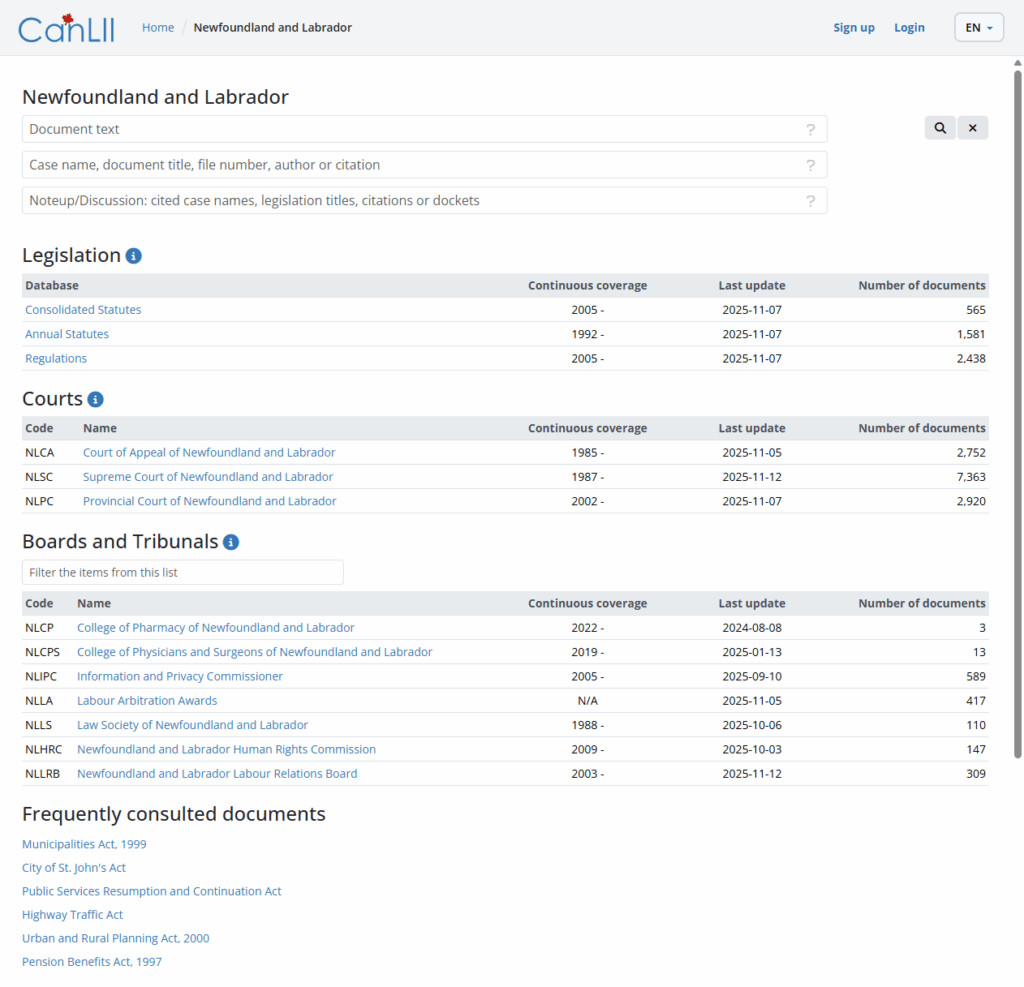The width and height of the screenshot is (1024, 987).
Task: Clear search with the X button
Action: [x=973, y=128]
